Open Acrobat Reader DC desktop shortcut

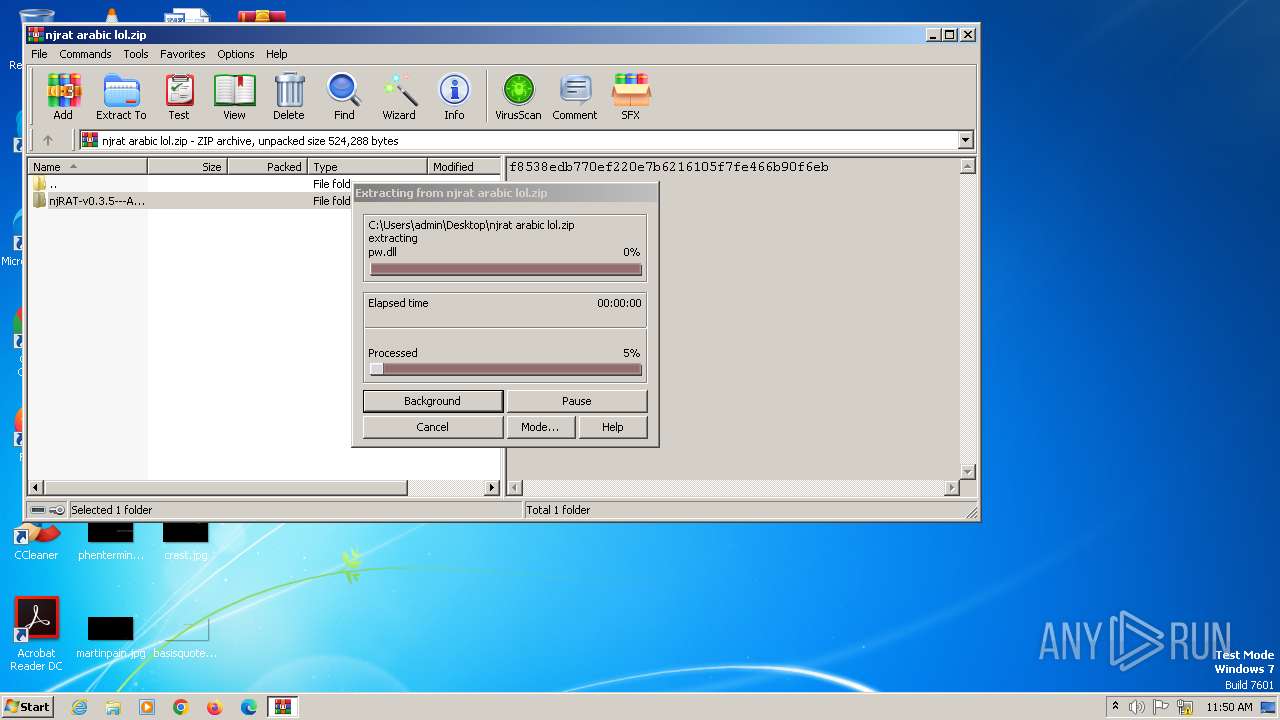click(x=36, y=634)
